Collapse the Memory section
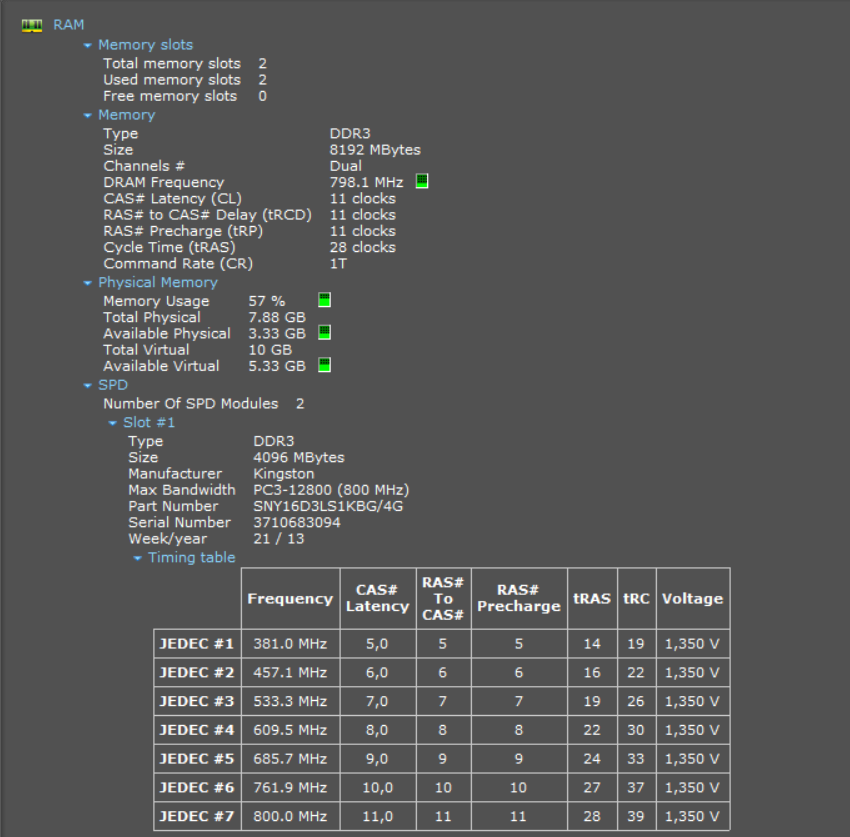The image size is (850, 837). (87, 115)
